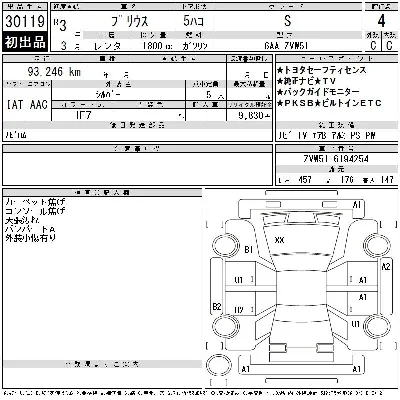The width and height of the screenshot is (400, 400).
Task: Select the 1800 cc displacement value
Action: (157, 45)
